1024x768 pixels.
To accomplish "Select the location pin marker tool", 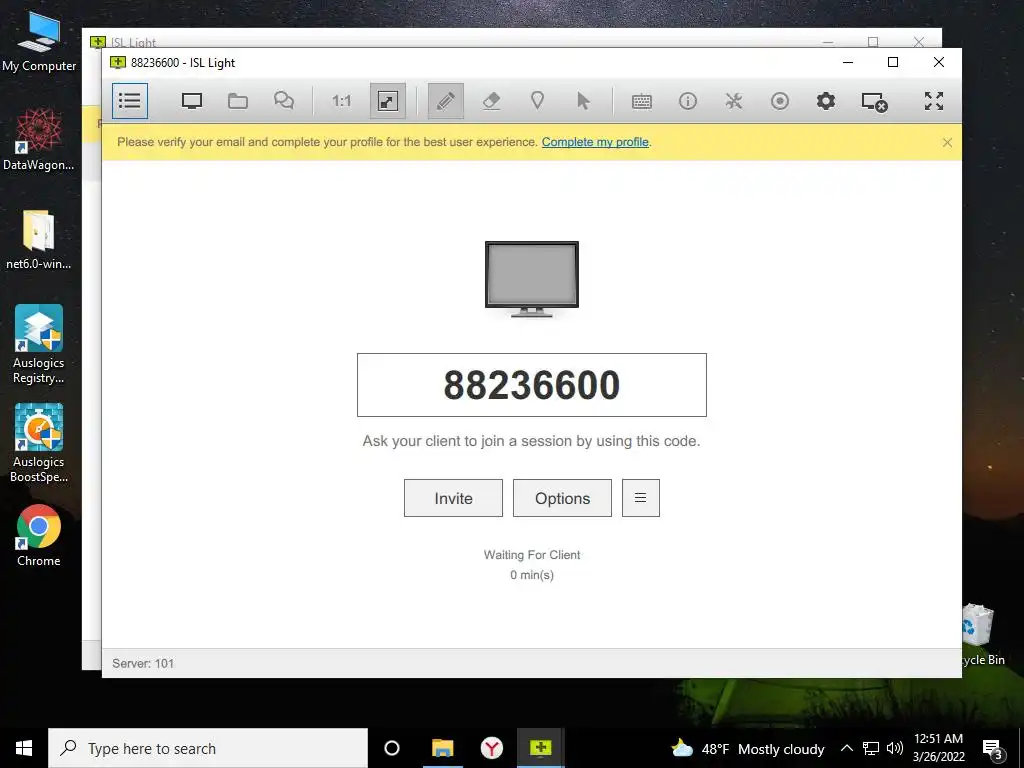I will [537, 101].
